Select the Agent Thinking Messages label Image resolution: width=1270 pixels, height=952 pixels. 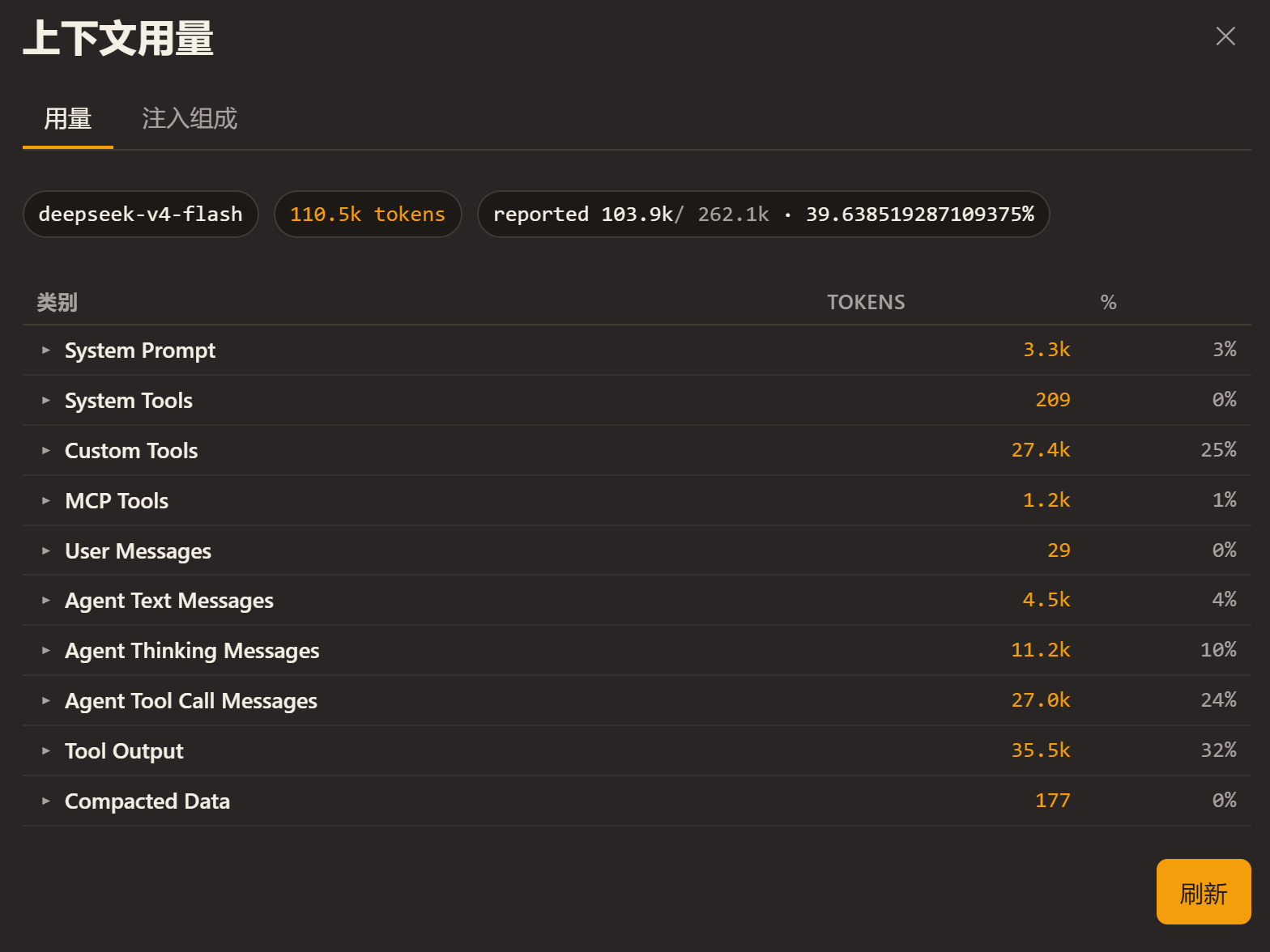click(192, 651)
